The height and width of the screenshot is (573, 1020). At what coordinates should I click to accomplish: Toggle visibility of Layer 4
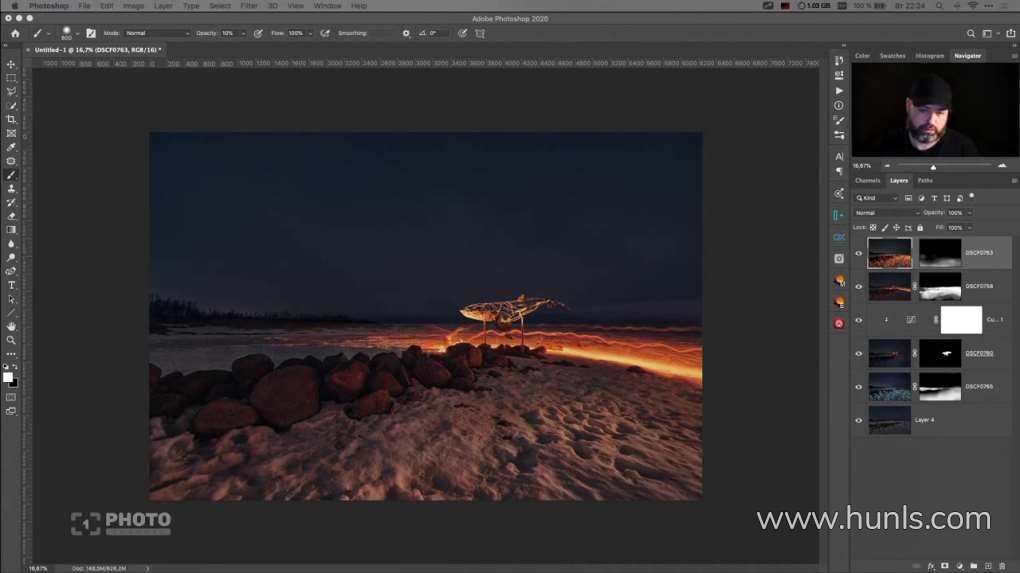(858, 420)
